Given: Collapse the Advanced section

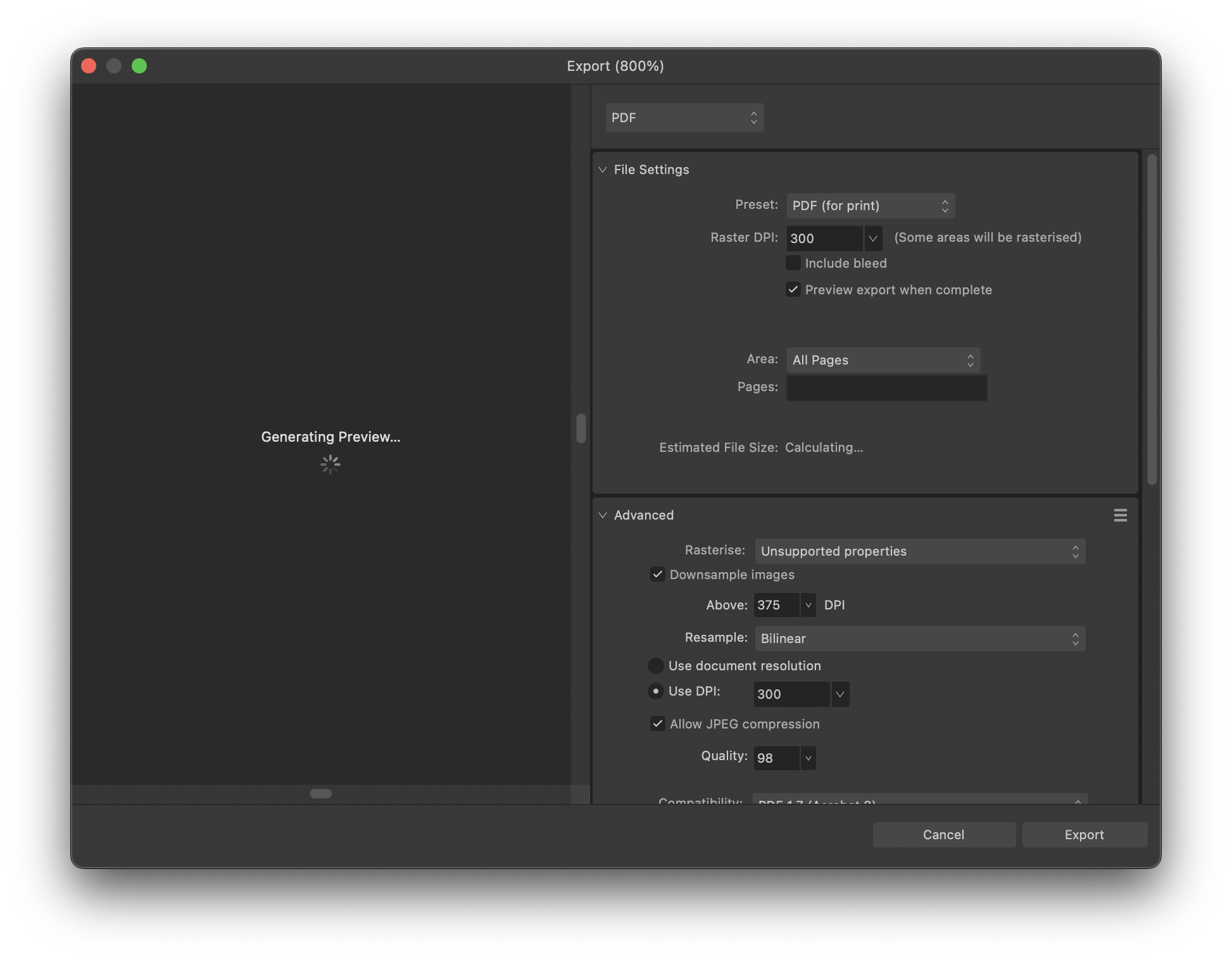Looking at the screenshot, I should pos(603,515).
